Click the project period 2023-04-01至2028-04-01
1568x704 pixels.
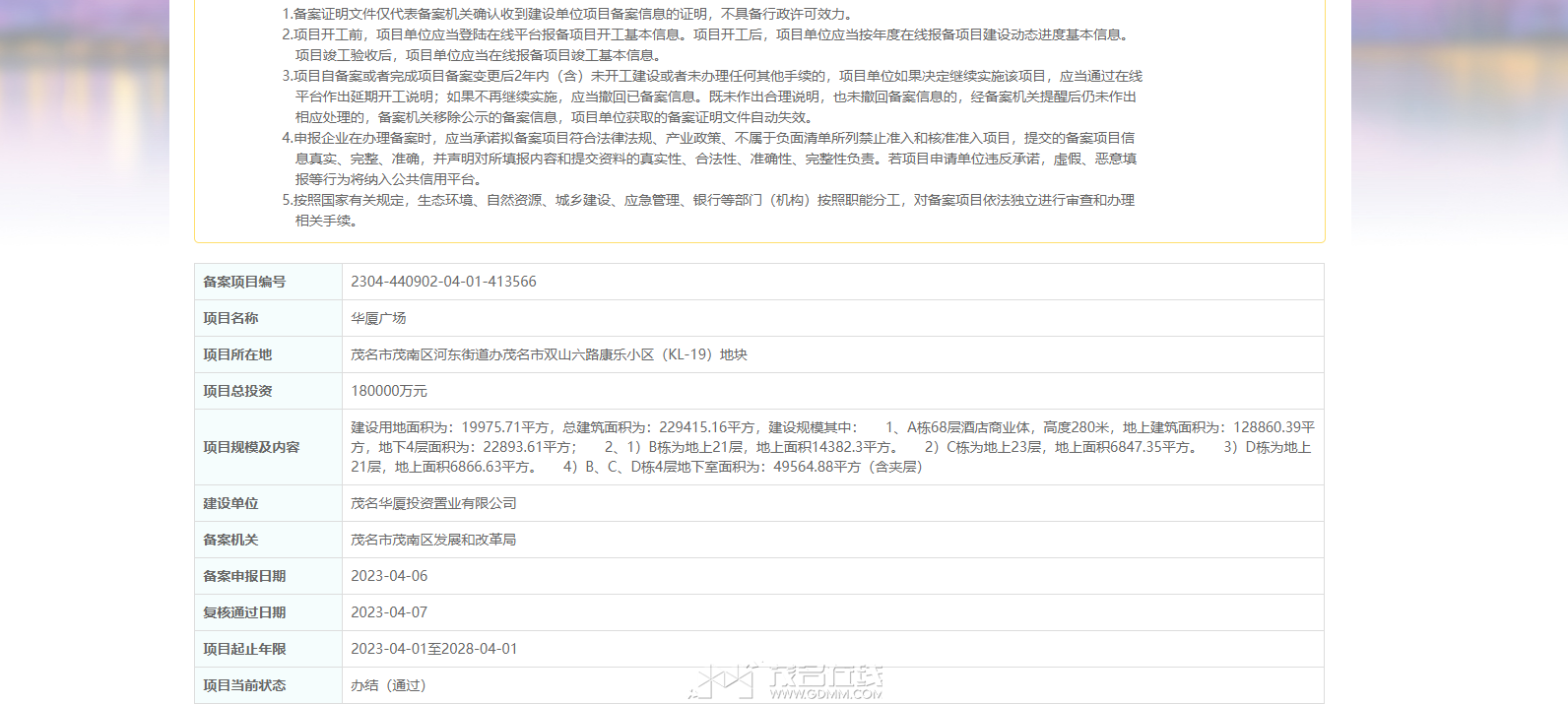(x=433, y=649)
